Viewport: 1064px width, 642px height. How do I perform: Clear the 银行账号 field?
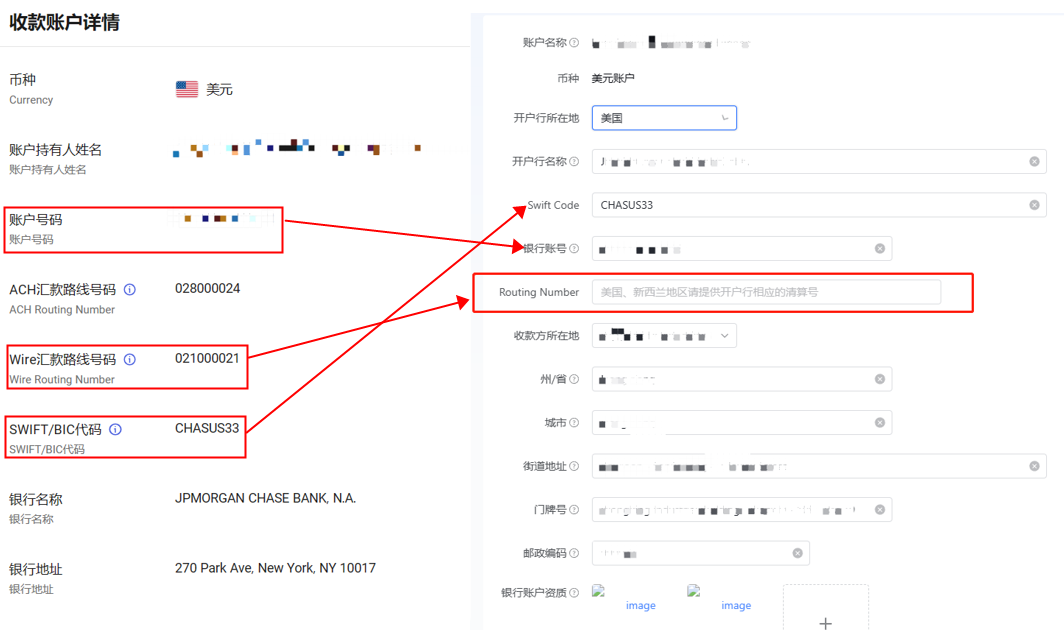click(x=880, y=248)
